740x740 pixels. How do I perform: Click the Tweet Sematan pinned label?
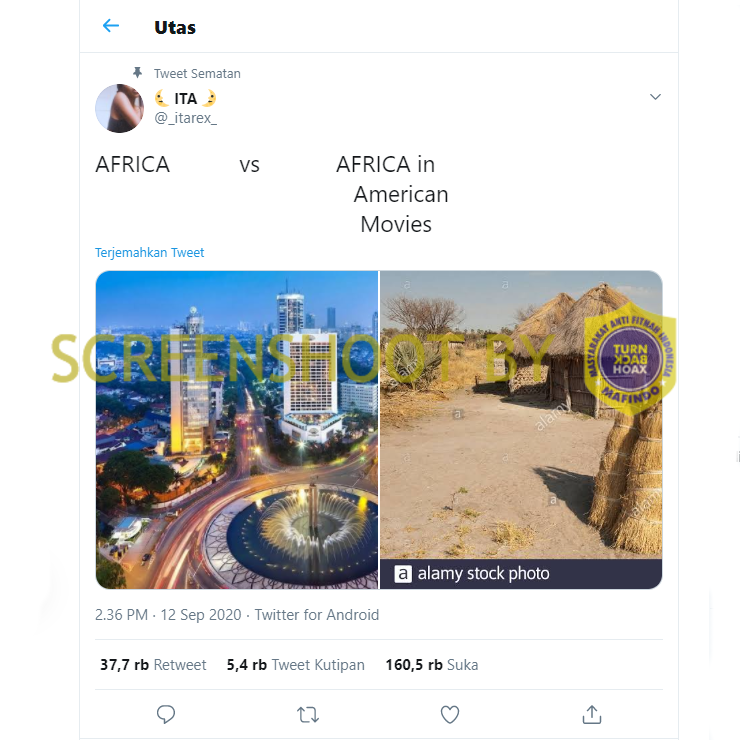[x=197, y=73]
